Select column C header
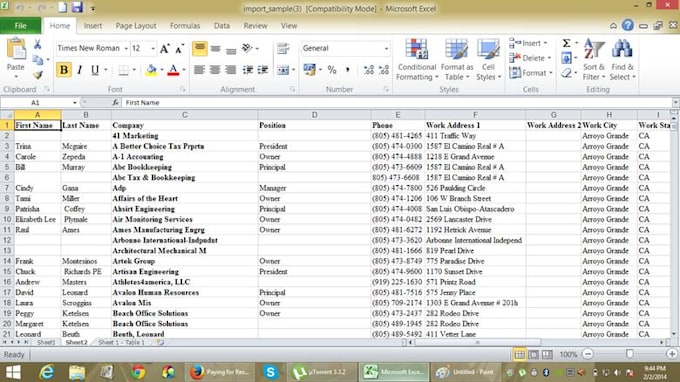Viewport: 680px width, 382px height. pyautogui.click(x=185, y=115)
